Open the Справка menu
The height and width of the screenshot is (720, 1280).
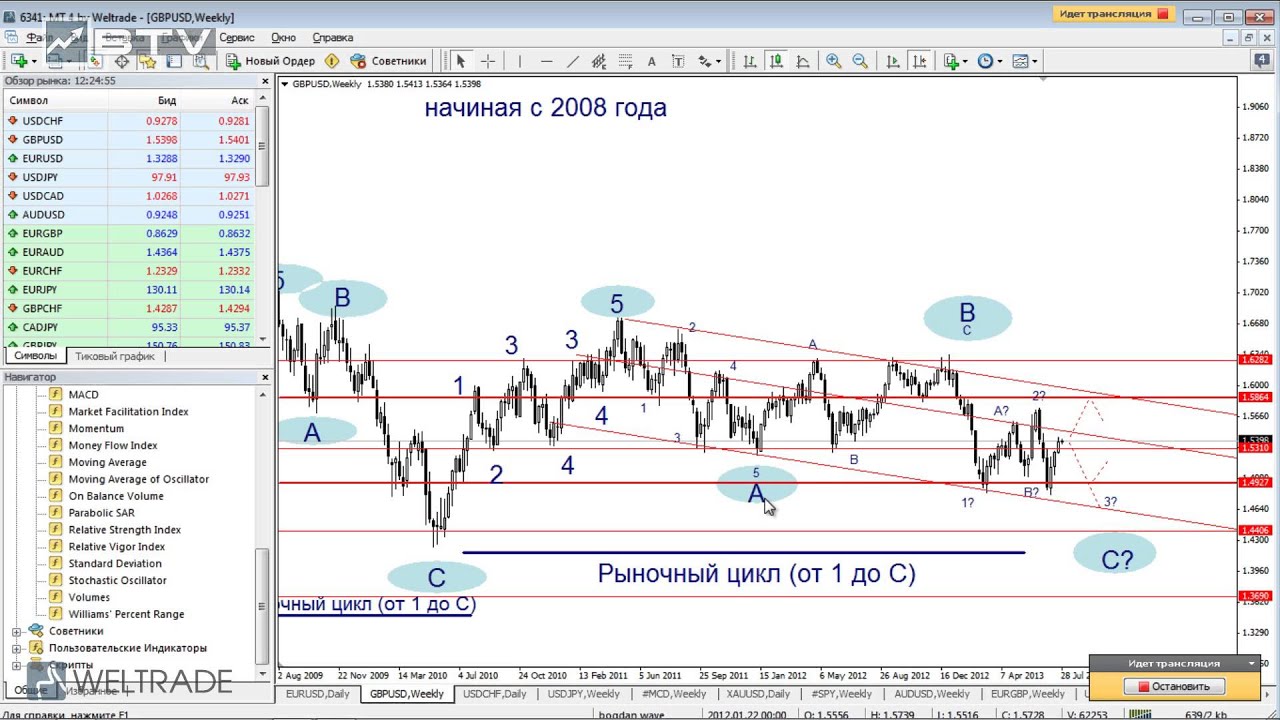tap(333, 37)
